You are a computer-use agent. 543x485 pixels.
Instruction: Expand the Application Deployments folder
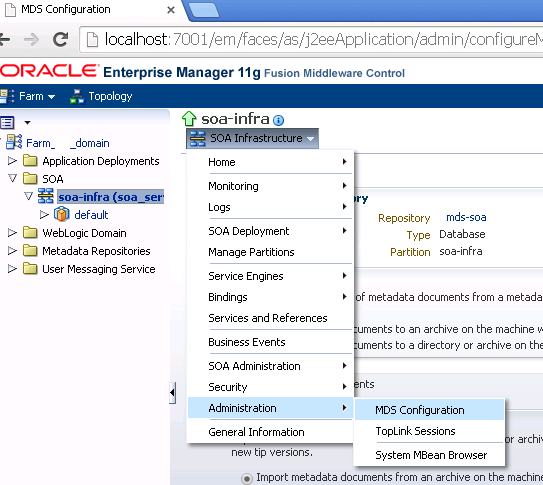coord(12,161)
